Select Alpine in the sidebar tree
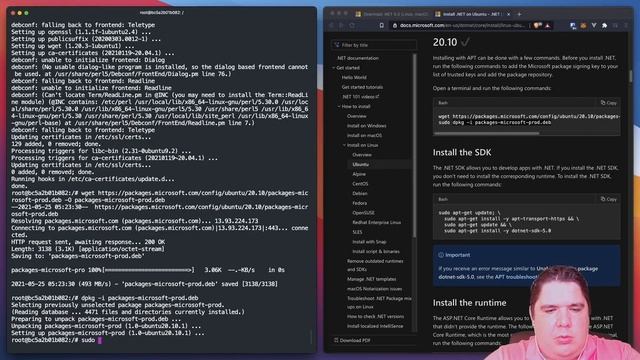The height and width of the screenshot is (360, 640). click(359, 174)
